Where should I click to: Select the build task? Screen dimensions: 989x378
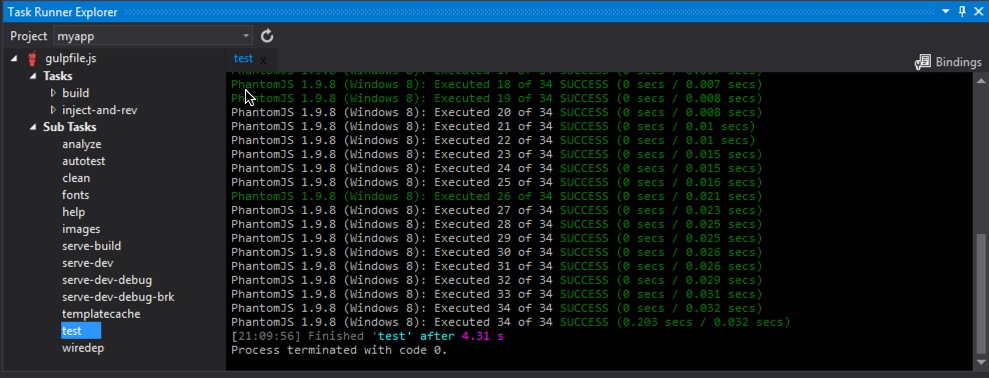click(x=76, y=93)
